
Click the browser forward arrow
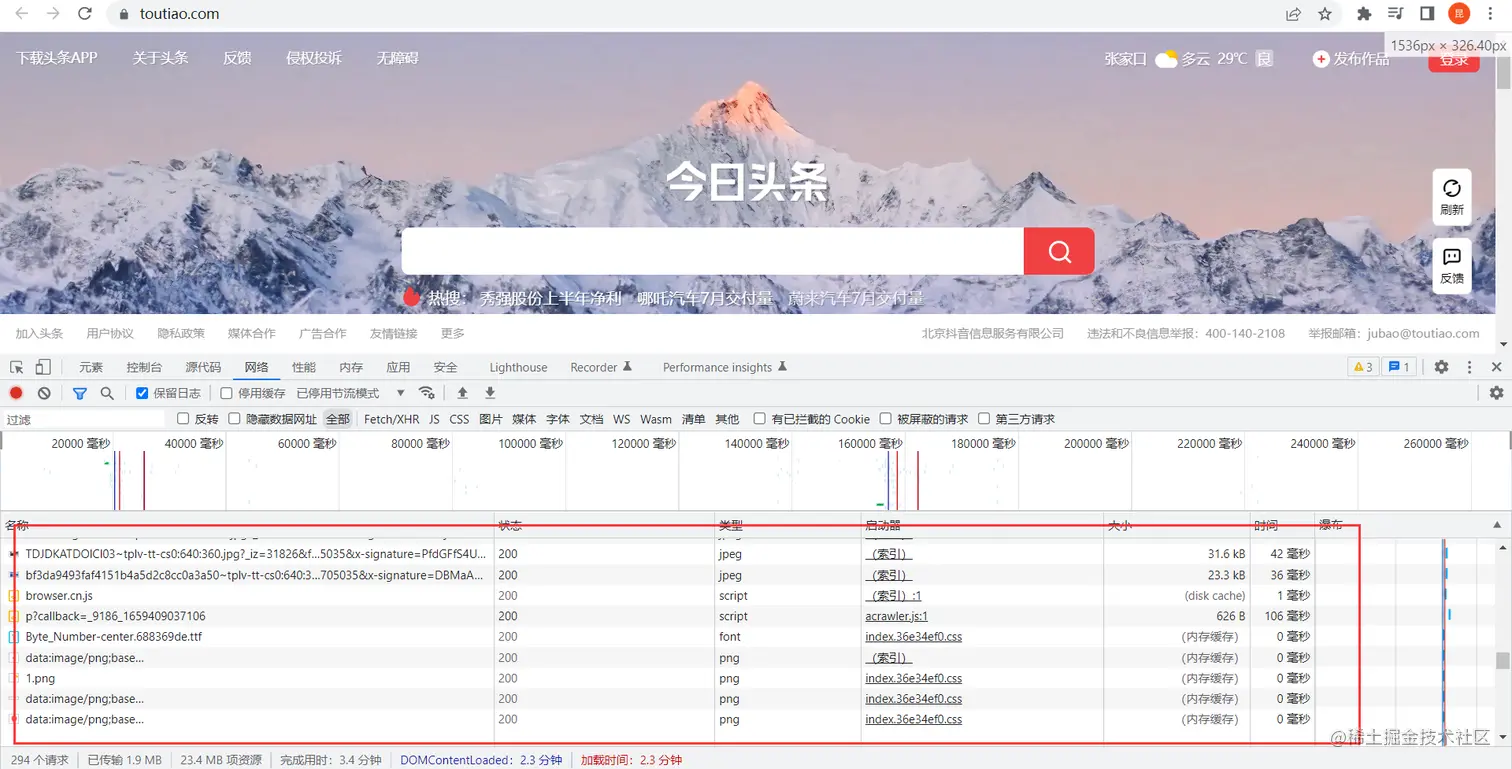[x=53, y=14]
